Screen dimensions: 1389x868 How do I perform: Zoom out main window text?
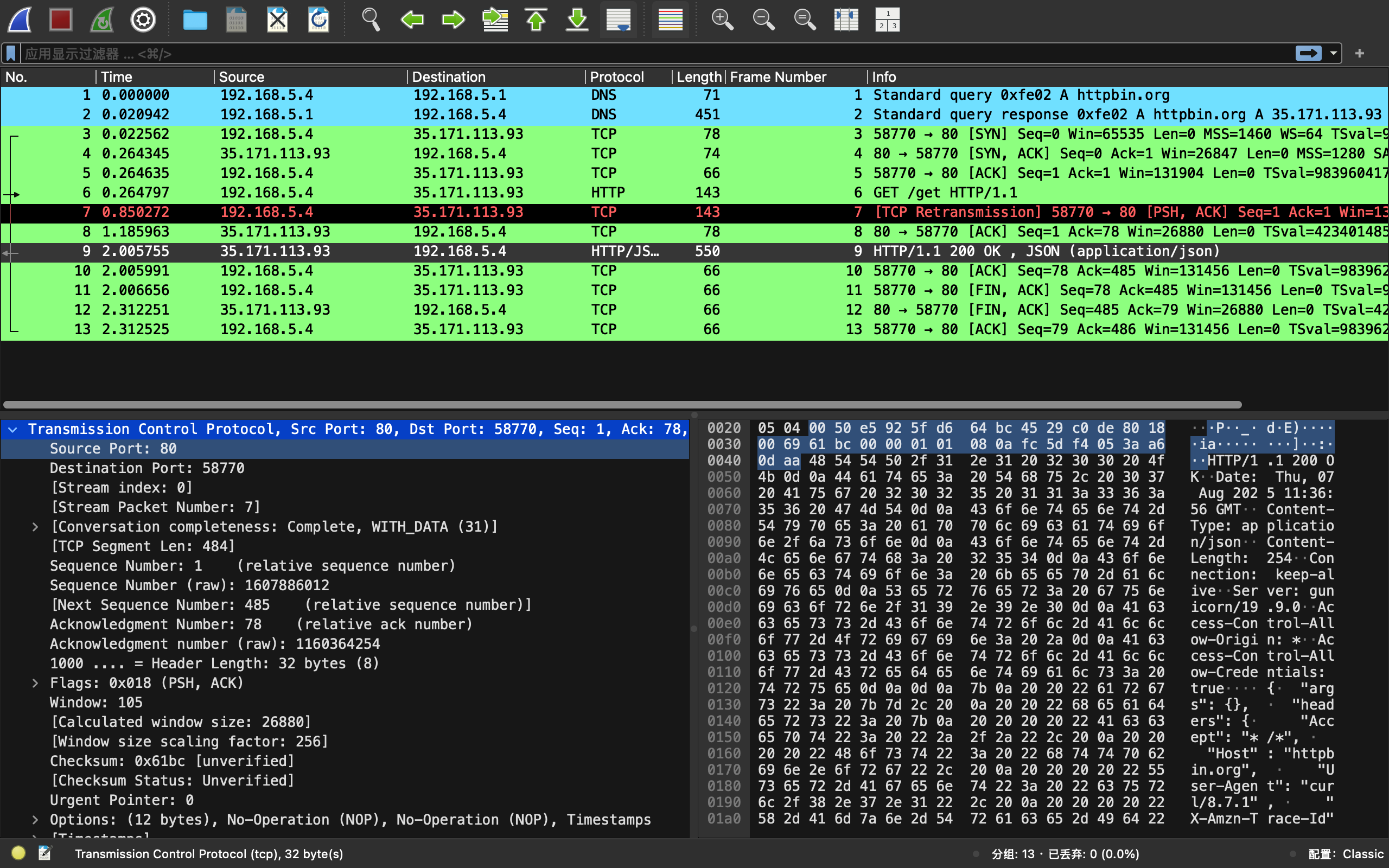pos(763,20)
